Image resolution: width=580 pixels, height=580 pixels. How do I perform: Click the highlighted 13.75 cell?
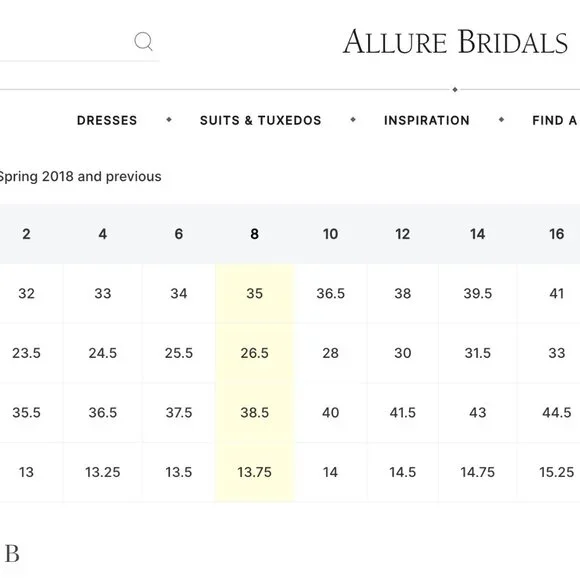254,472
